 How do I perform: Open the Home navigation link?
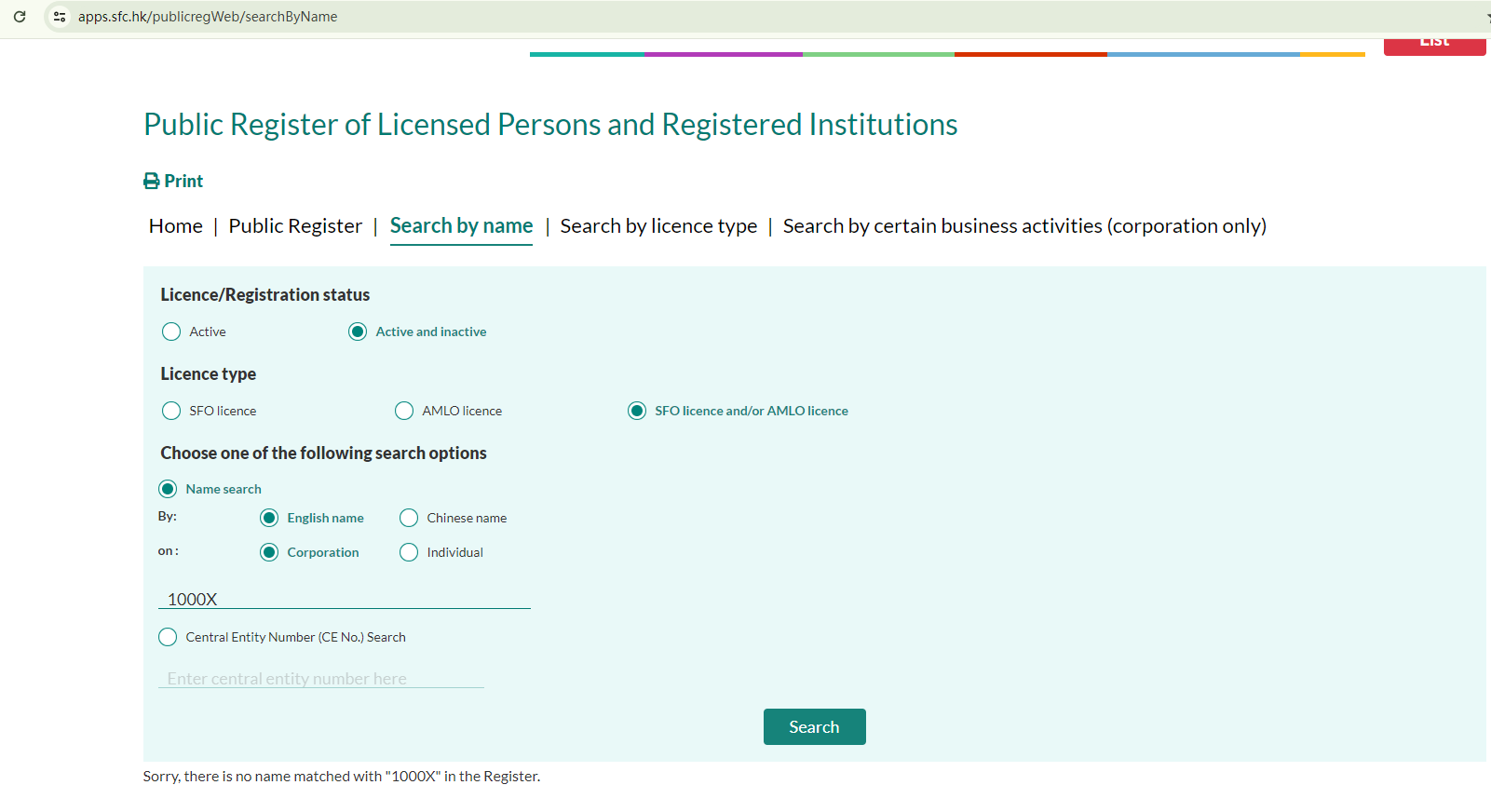point(176,226)
